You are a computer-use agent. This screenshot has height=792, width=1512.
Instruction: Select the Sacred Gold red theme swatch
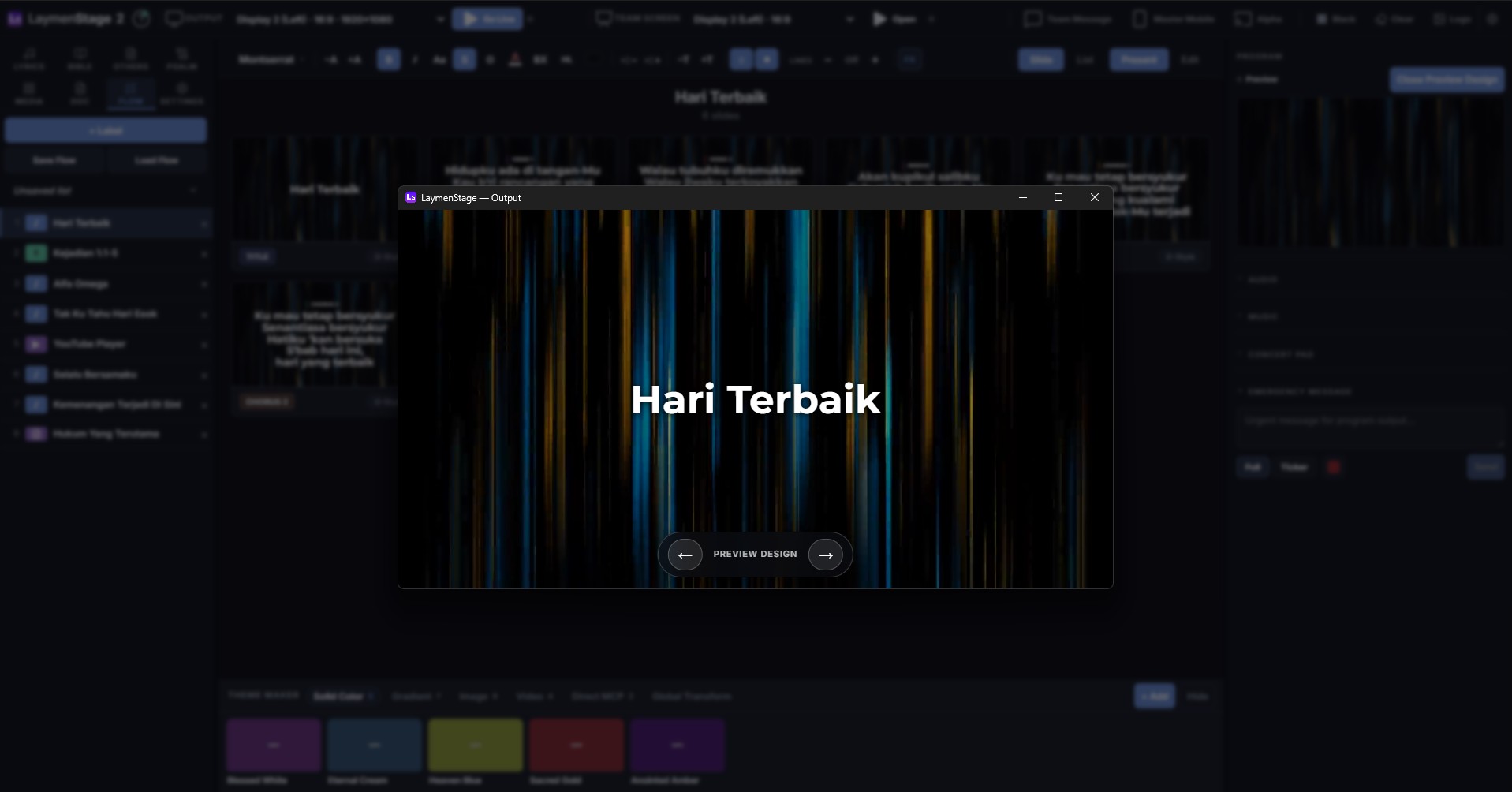tap(577, 745)
